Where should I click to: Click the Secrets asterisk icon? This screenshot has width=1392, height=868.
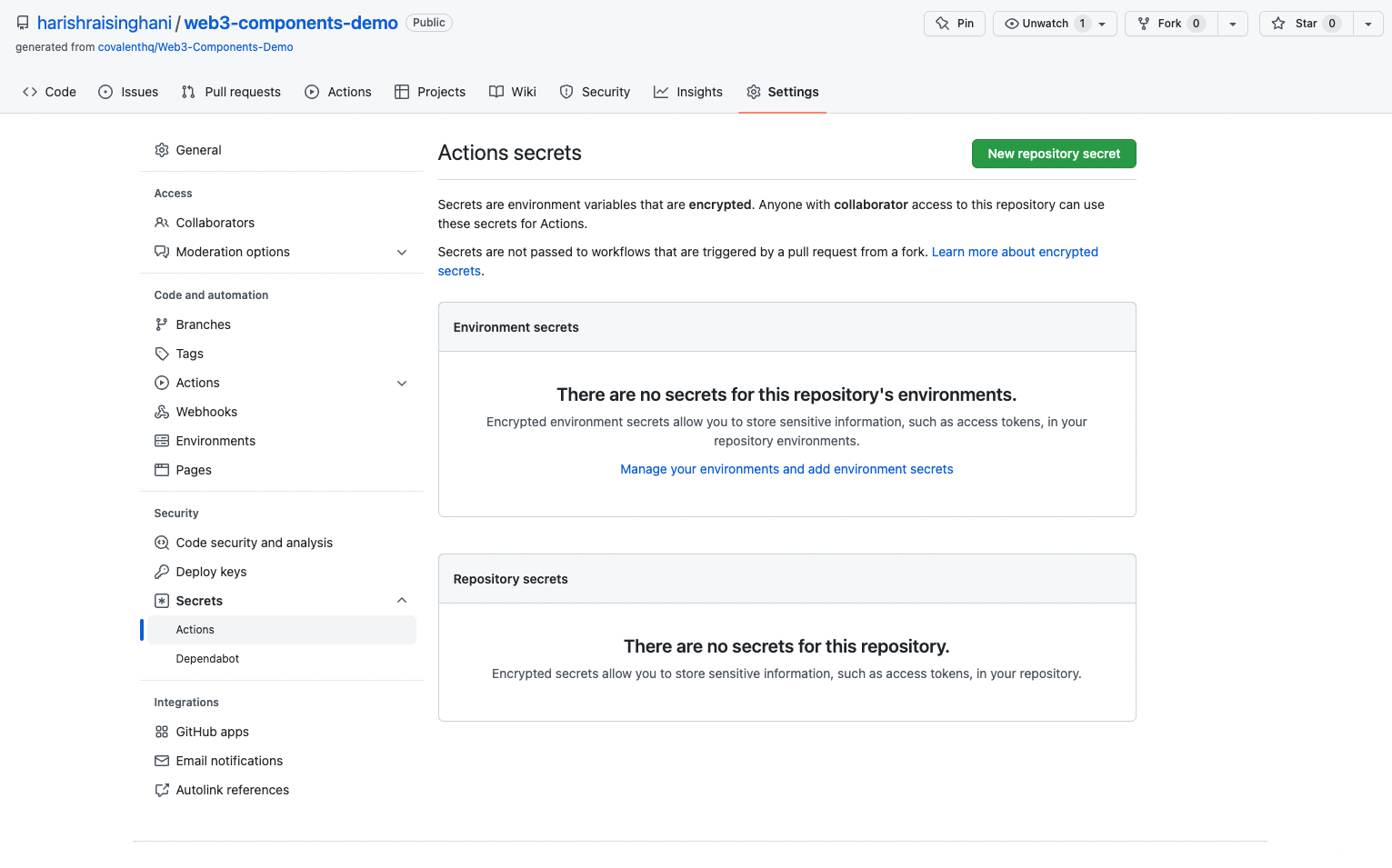(x=162, y=601)
